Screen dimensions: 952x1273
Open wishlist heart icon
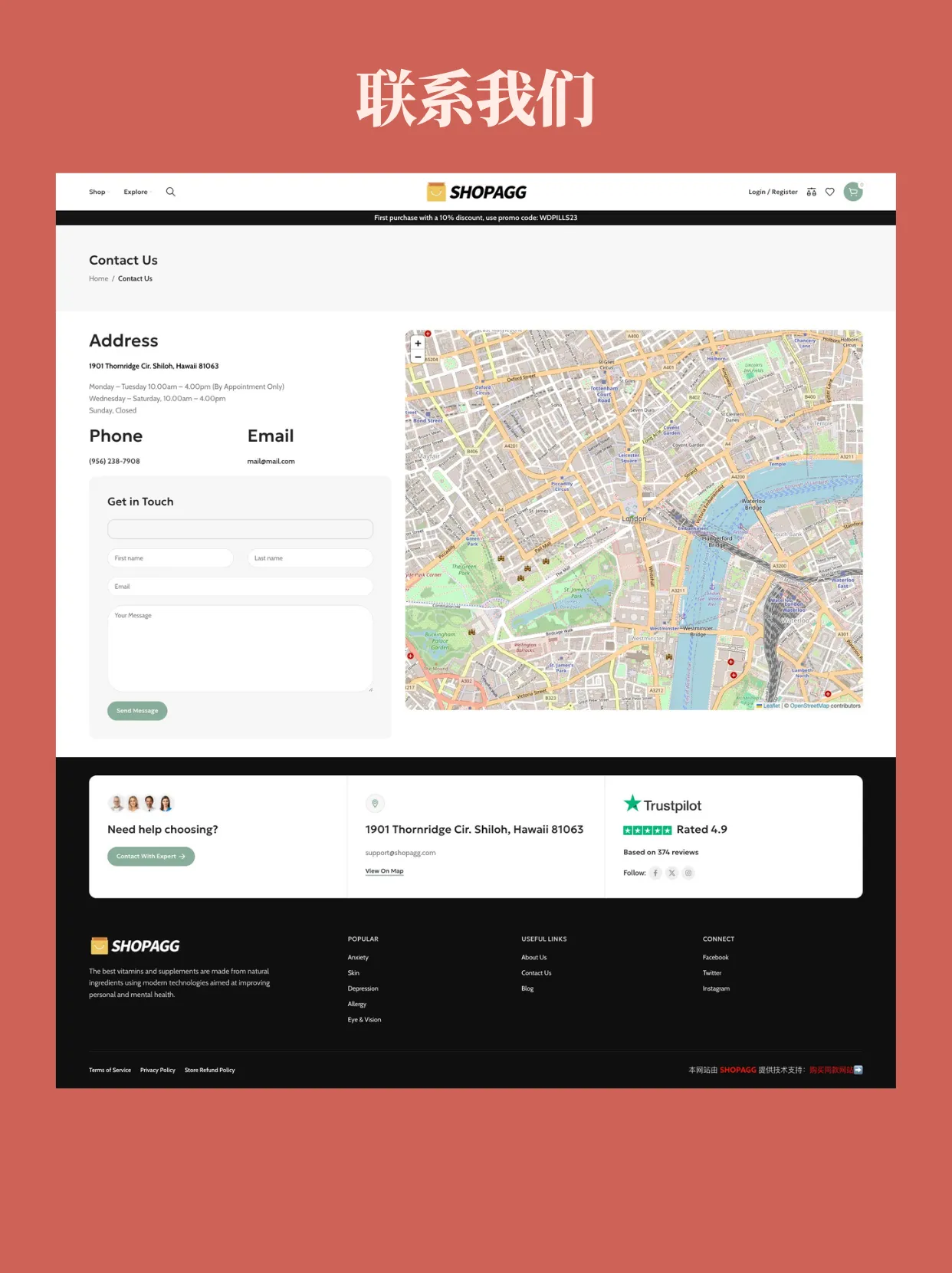coord(829,192)
